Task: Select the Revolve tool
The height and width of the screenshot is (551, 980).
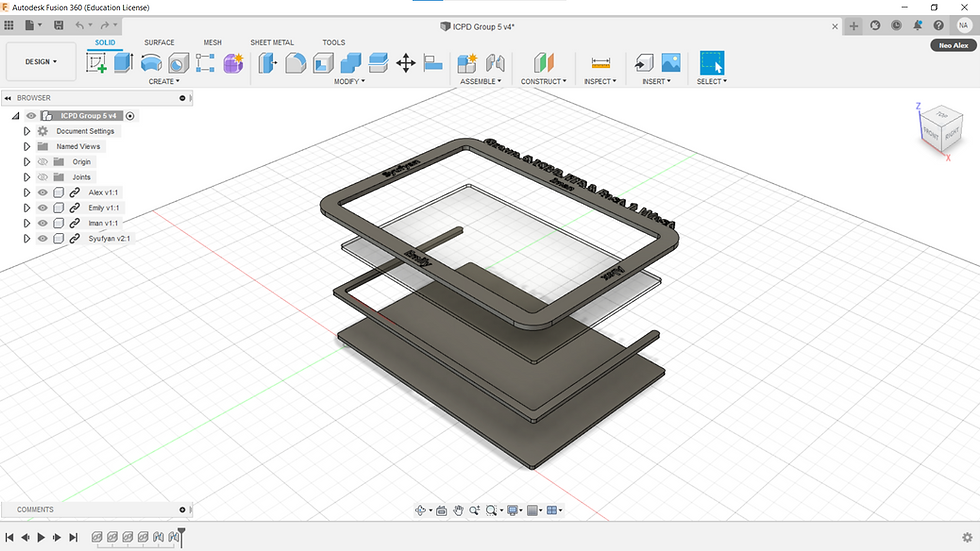Action: (151, 62)
